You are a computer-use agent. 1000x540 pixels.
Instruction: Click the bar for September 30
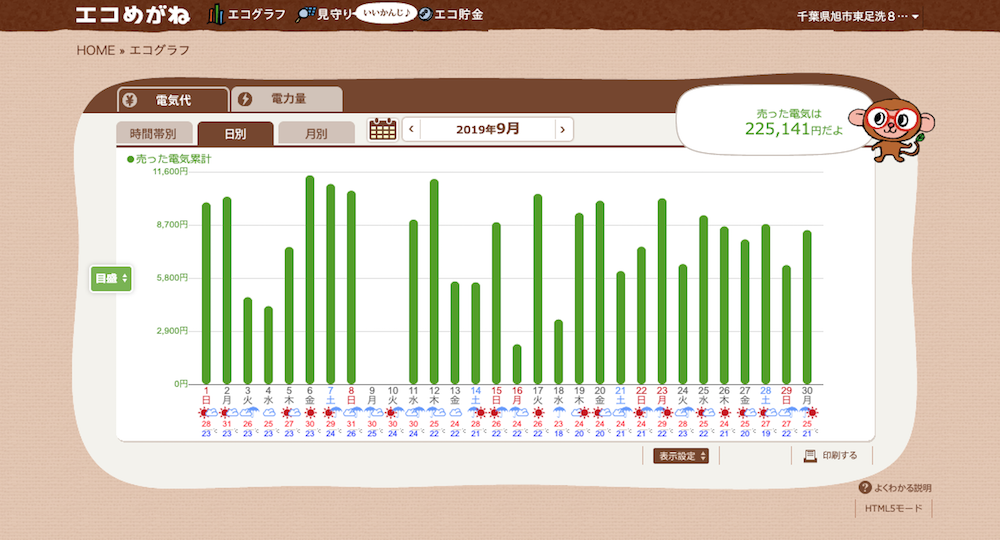tap(807, 307)
